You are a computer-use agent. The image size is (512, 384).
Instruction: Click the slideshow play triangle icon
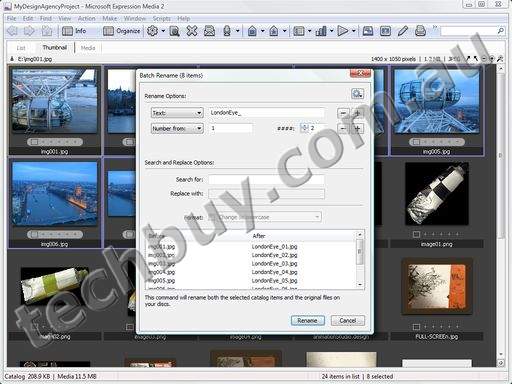(x=343, y=31)
